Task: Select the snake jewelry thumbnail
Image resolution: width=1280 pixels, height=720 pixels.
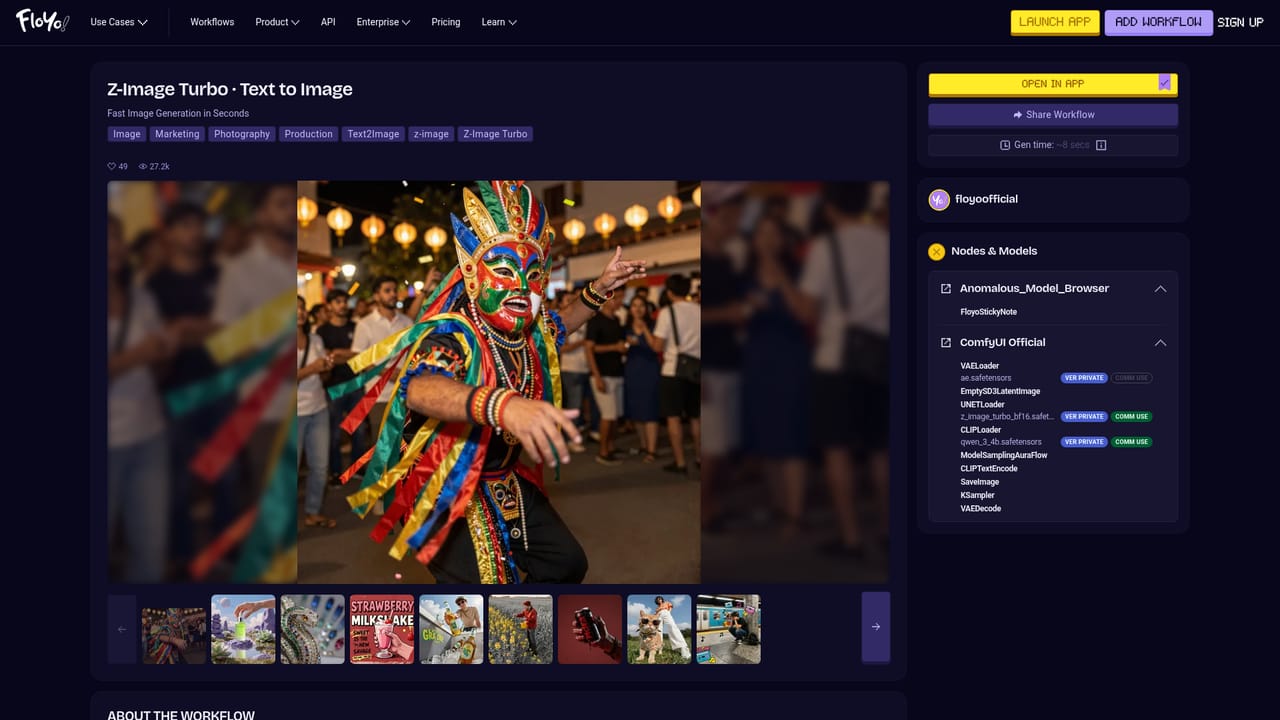Action: point(312,629)
